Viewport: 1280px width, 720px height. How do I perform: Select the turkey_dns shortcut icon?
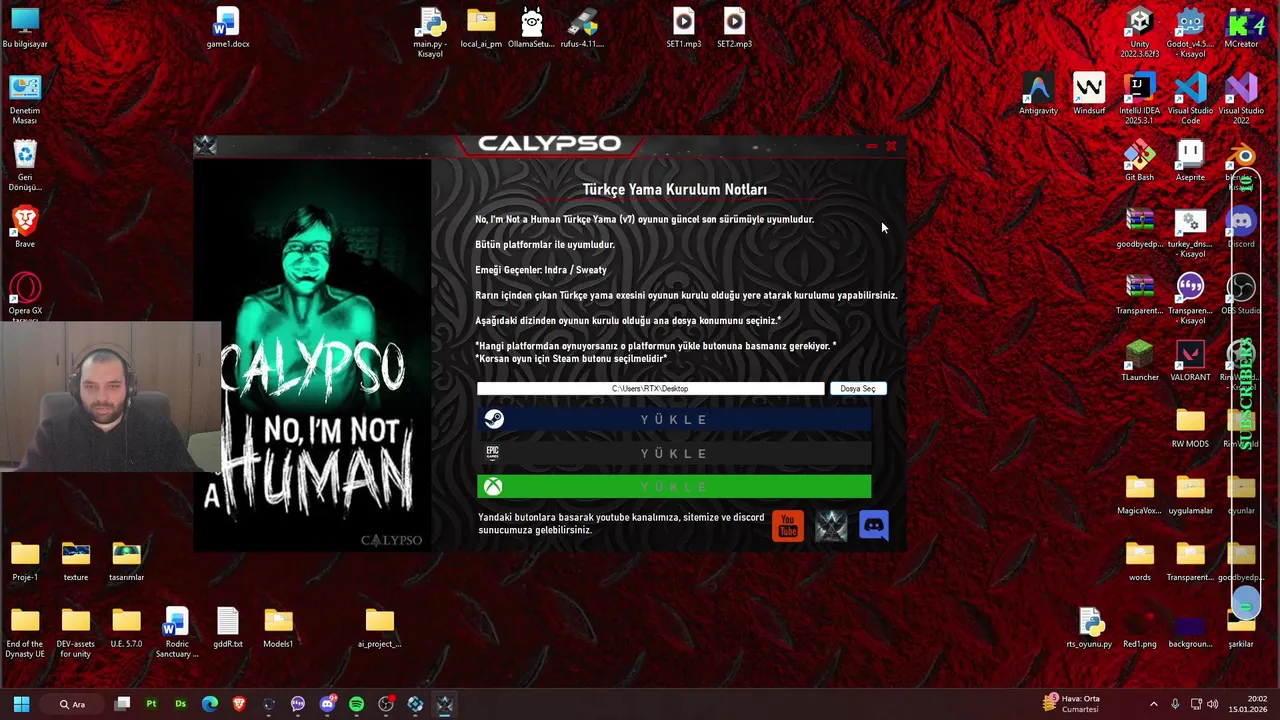1190,233
